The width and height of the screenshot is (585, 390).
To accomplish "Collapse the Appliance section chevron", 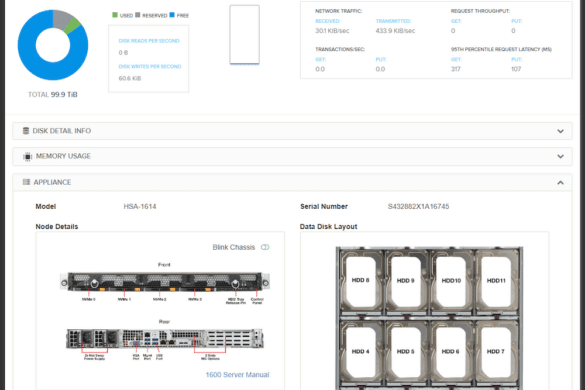I will 560,182.
